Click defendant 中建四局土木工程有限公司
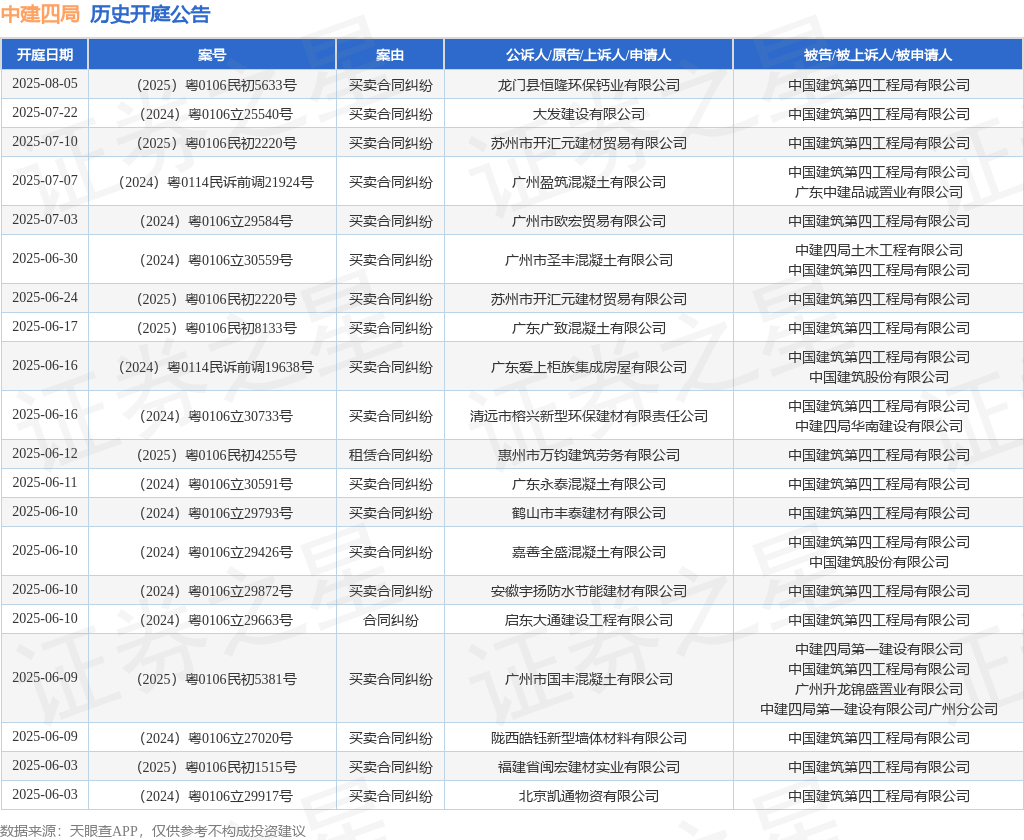Image resolution: width=1024 pixels, height=840 pixels. [x=878, y=250]
